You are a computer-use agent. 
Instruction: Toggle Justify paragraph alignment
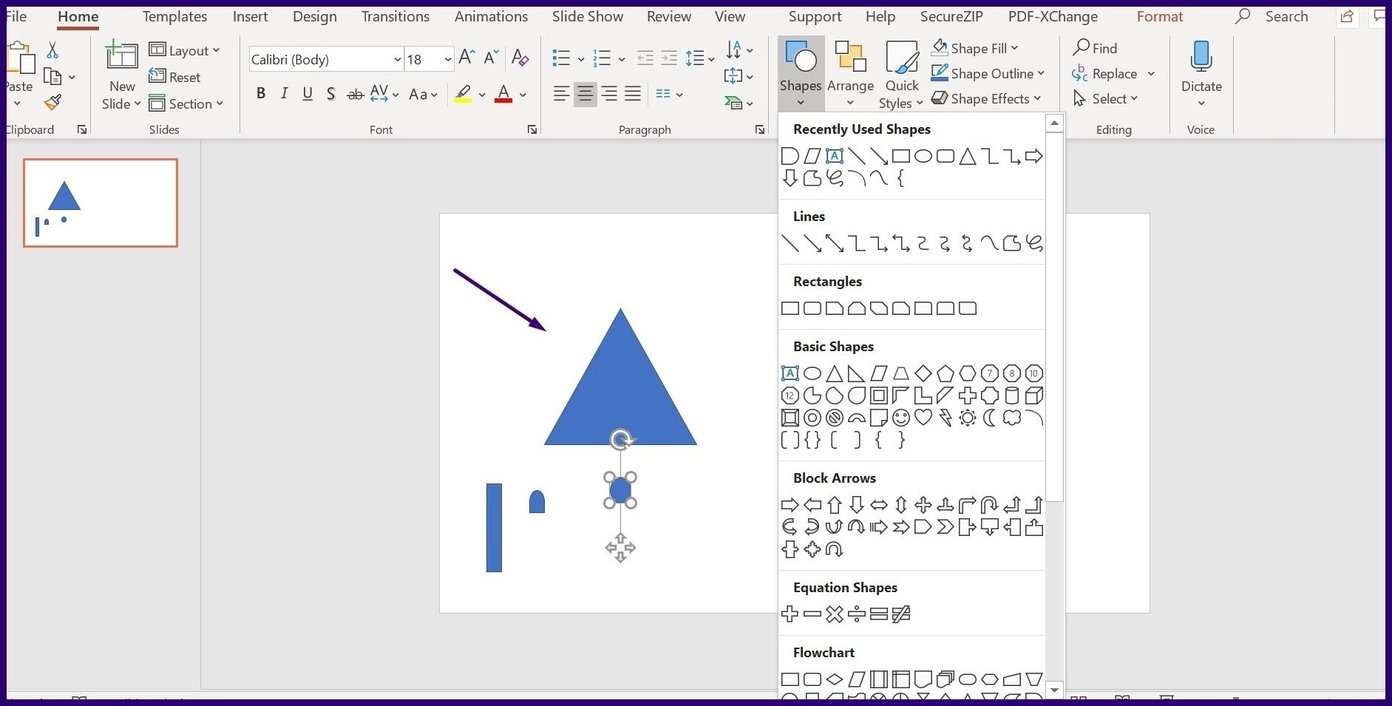coord(633,94)
